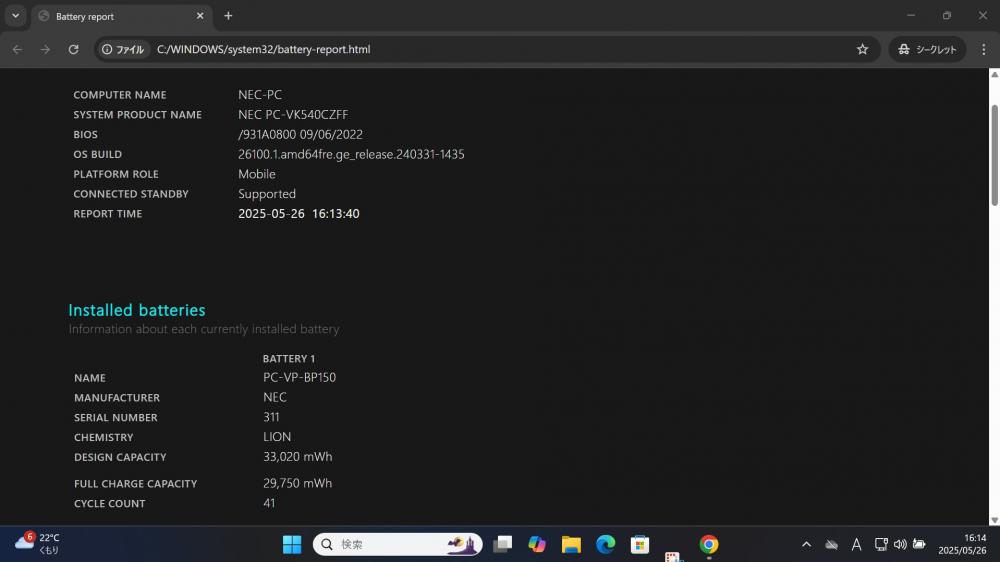
Task: Bookmark this page with star icon
Action: 862,49
